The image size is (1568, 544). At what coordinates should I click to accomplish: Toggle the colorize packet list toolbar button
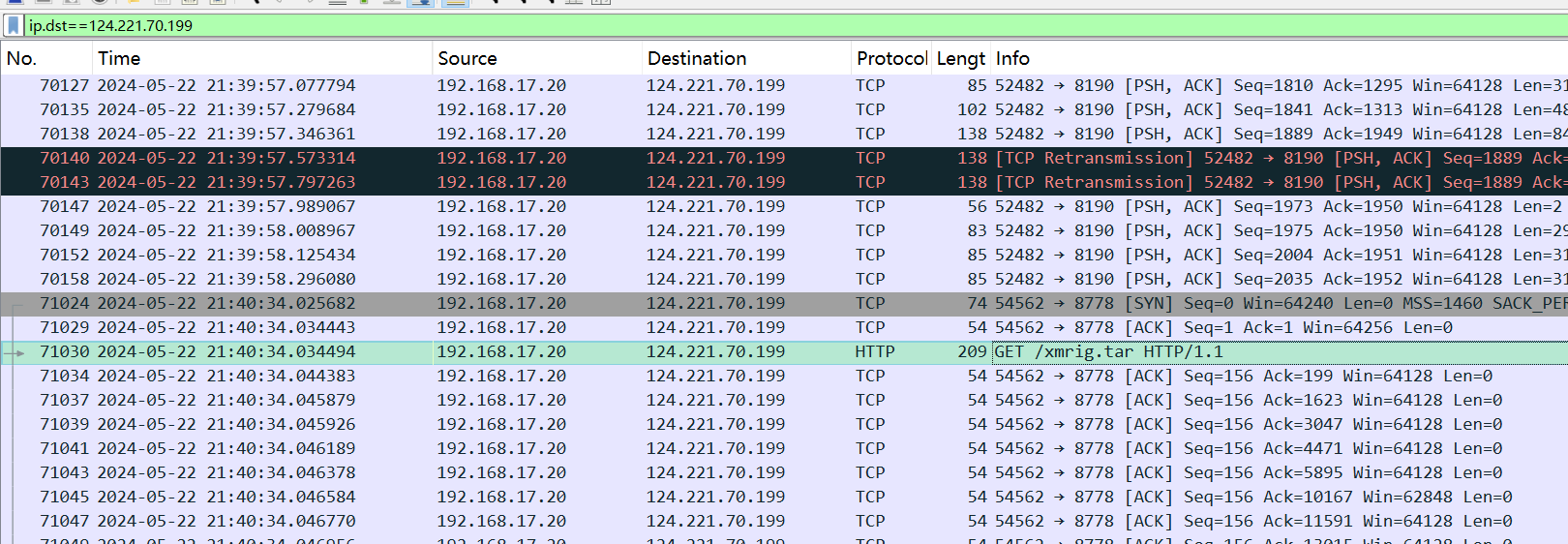[455, 2]
